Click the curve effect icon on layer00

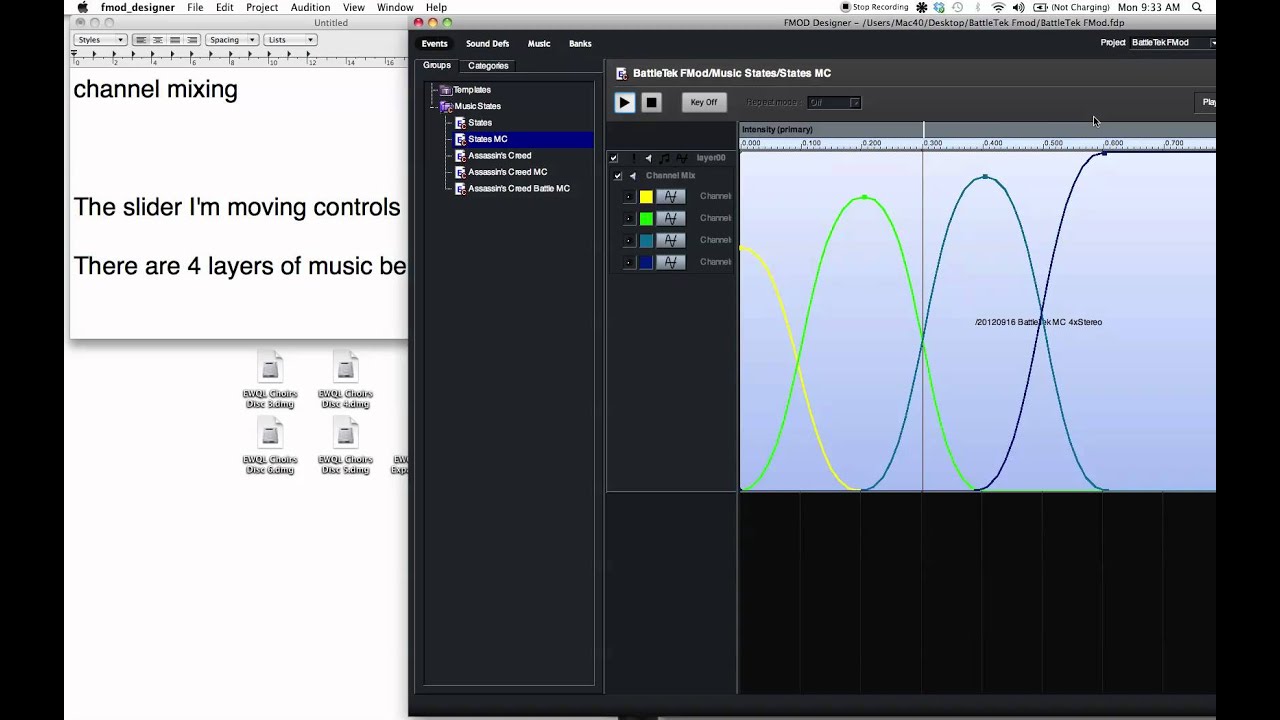(681, 158)
